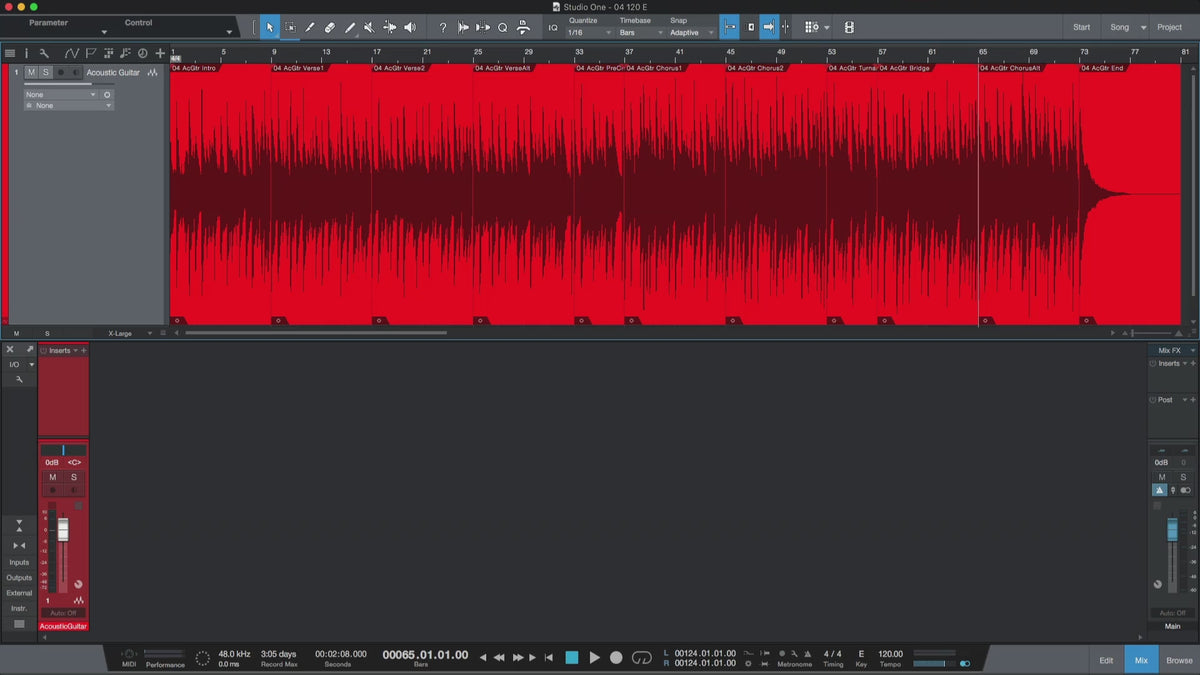
Task: Select the Arrow tool in the toolbar
Action: click(x=269, y=27)
